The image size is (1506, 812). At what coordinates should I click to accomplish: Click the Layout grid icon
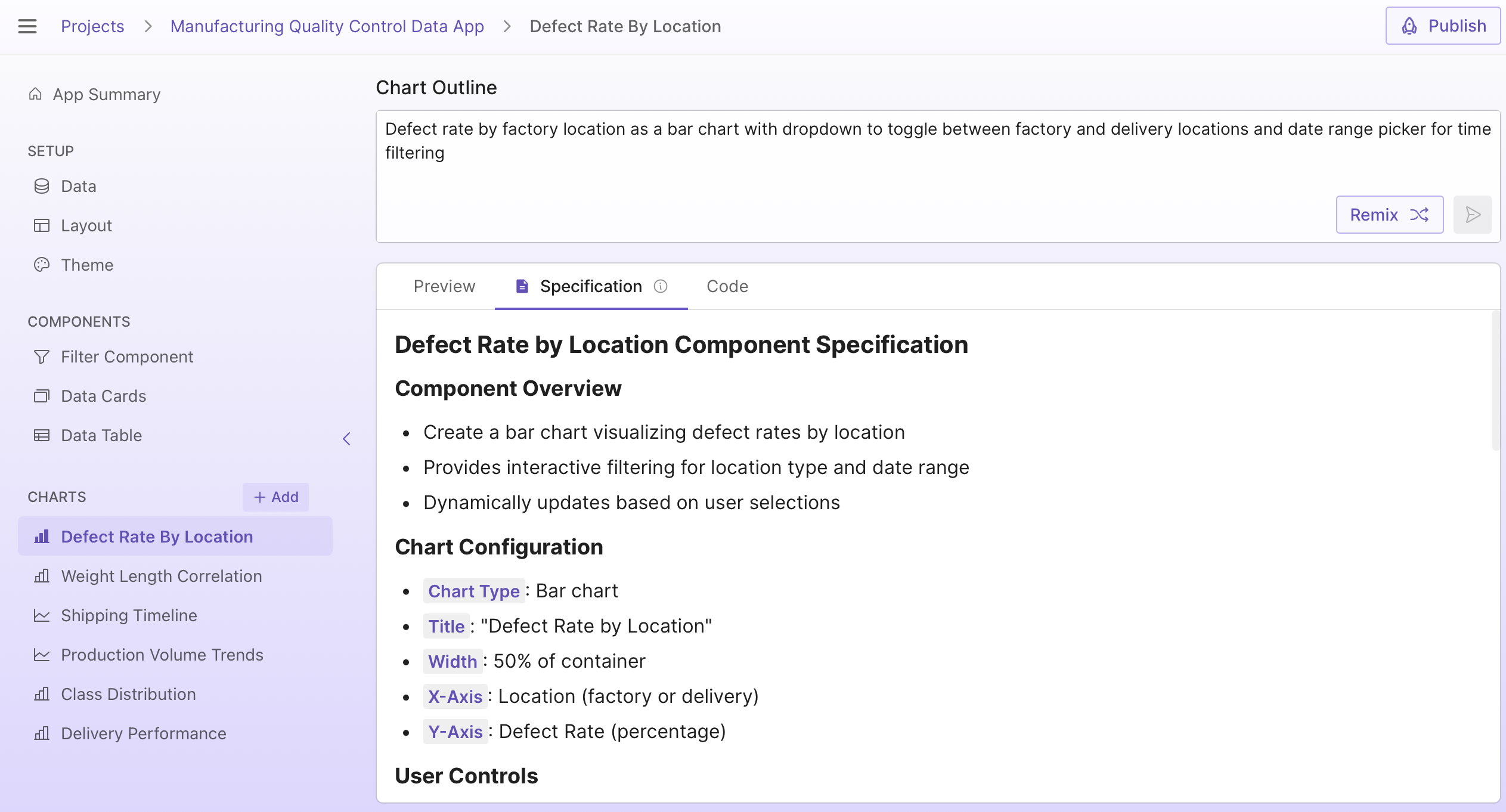[x=42, y=225]
